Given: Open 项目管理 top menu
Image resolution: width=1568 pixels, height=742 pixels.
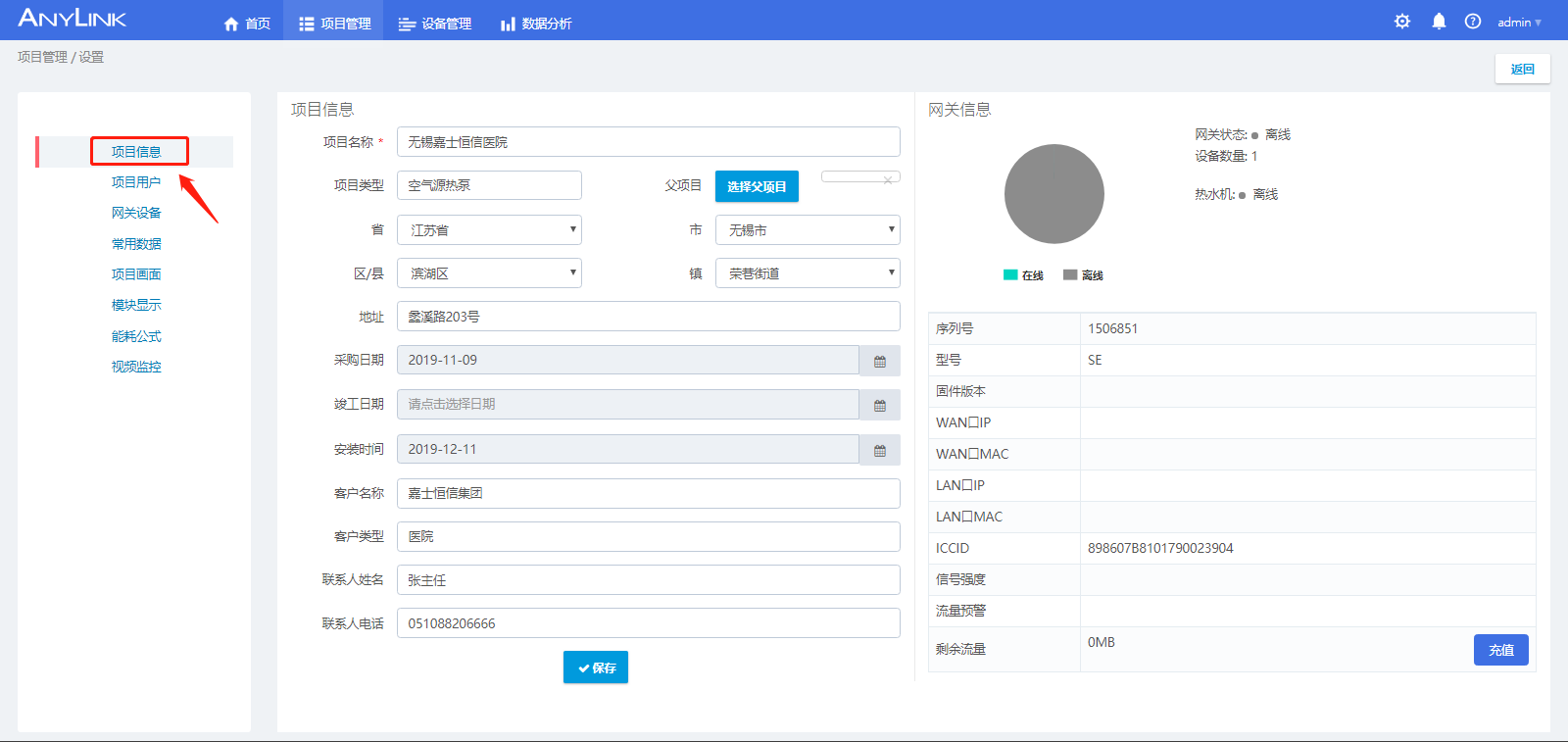Looking at the screenshot, I should (335, 23).
